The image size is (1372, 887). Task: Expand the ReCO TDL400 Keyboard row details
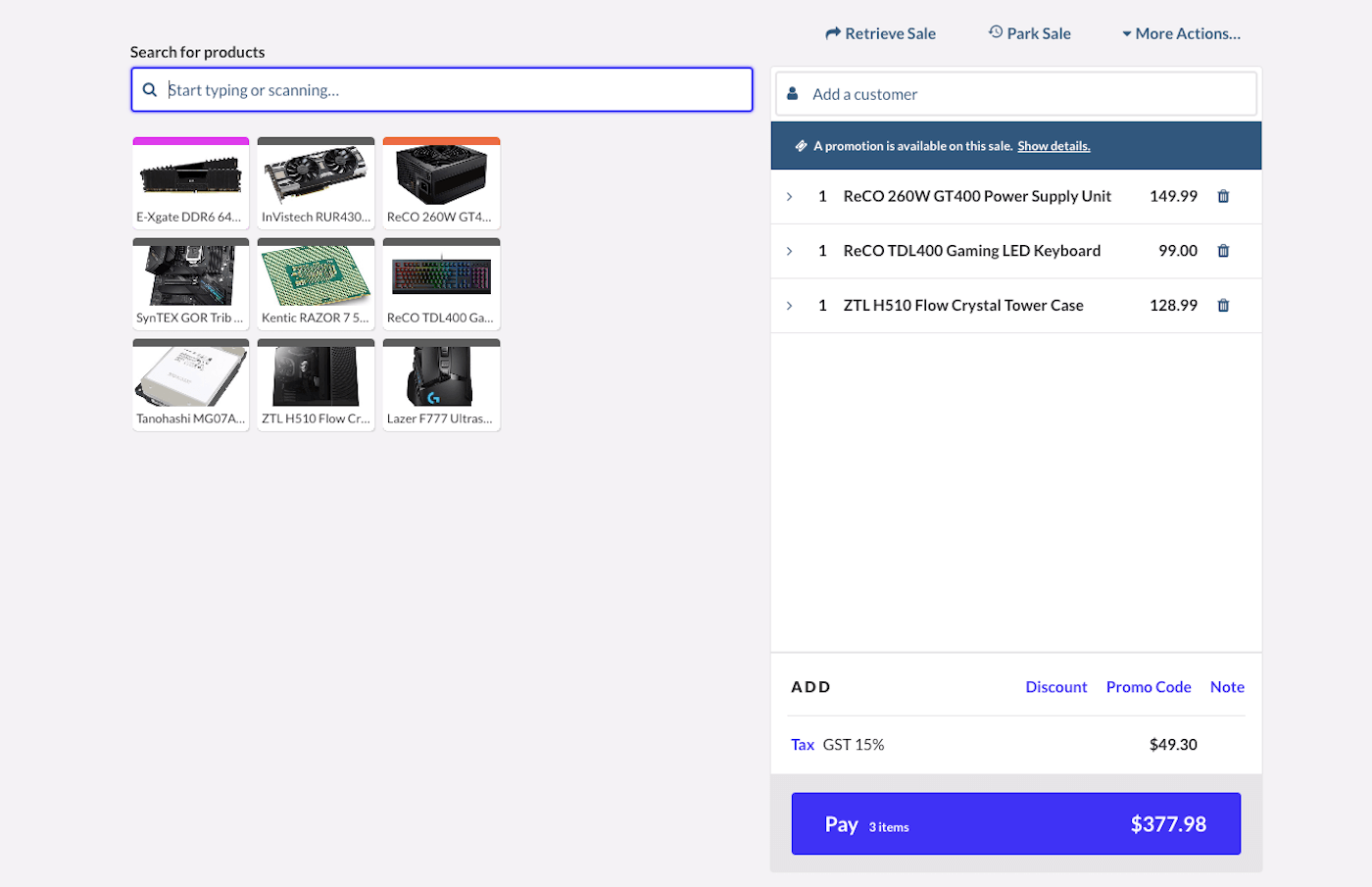coord(790,252)
